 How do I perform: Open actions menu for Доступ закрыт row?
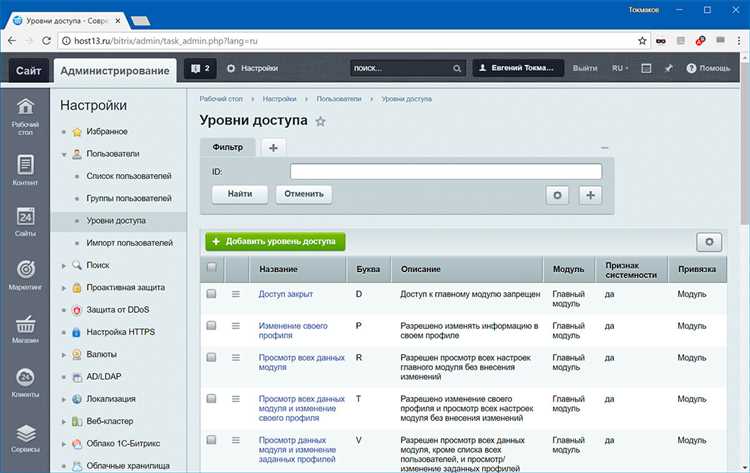point(236,294)
